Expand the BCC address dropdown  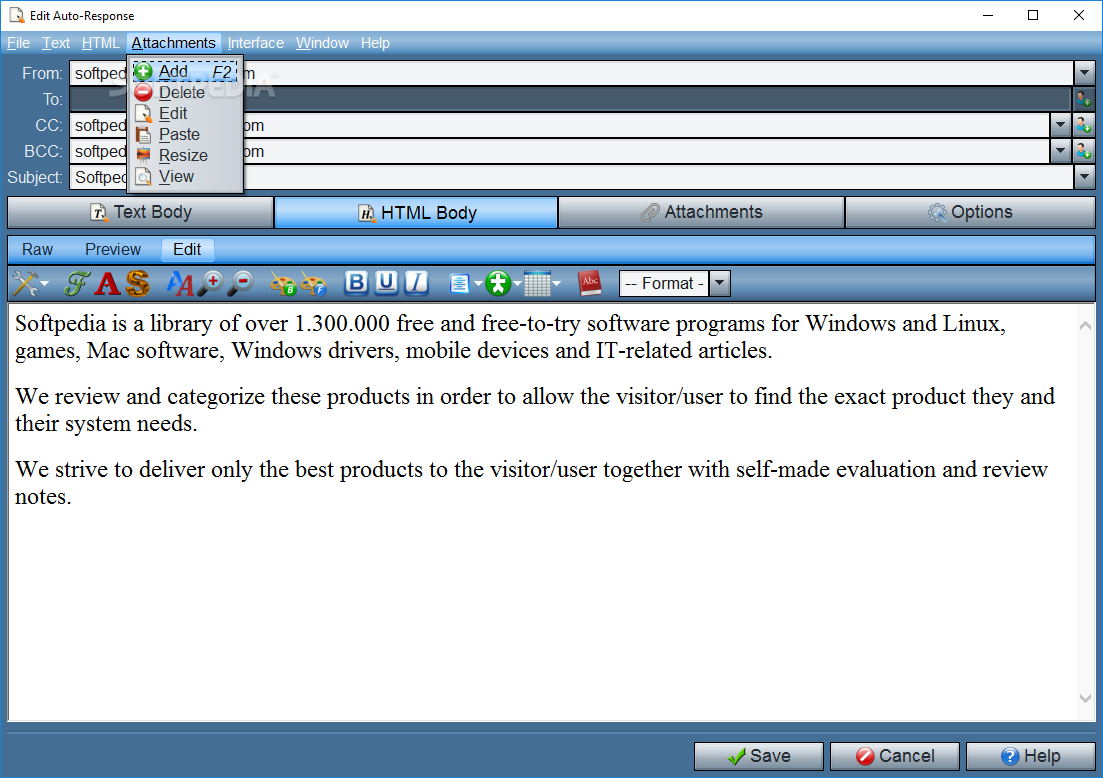tap(1060, 151)
